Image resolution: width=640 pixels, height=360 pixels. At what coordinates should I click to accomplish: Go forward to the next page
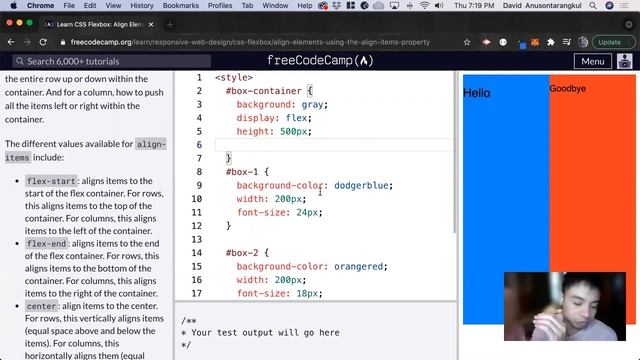(x=27, y=42)
